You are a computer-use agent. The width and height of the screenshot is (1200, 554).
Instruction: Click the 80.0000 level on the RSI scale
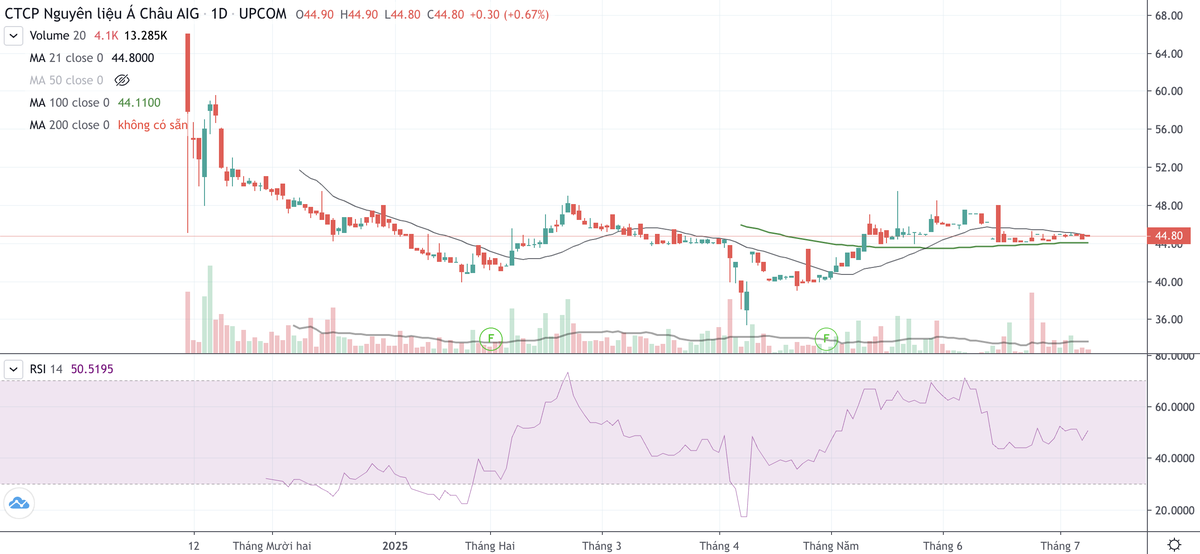click(x=1172, y=357)
